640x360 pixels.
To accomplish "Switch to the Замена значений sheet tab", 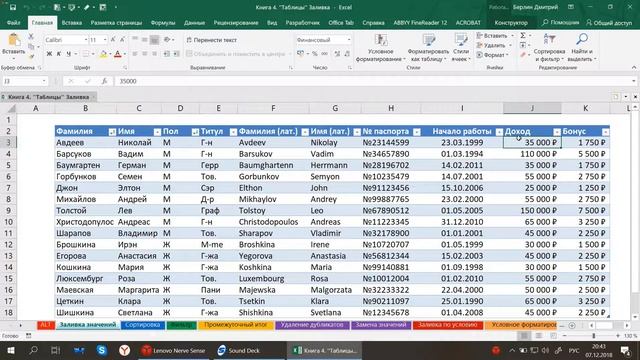I will (381, 325).
